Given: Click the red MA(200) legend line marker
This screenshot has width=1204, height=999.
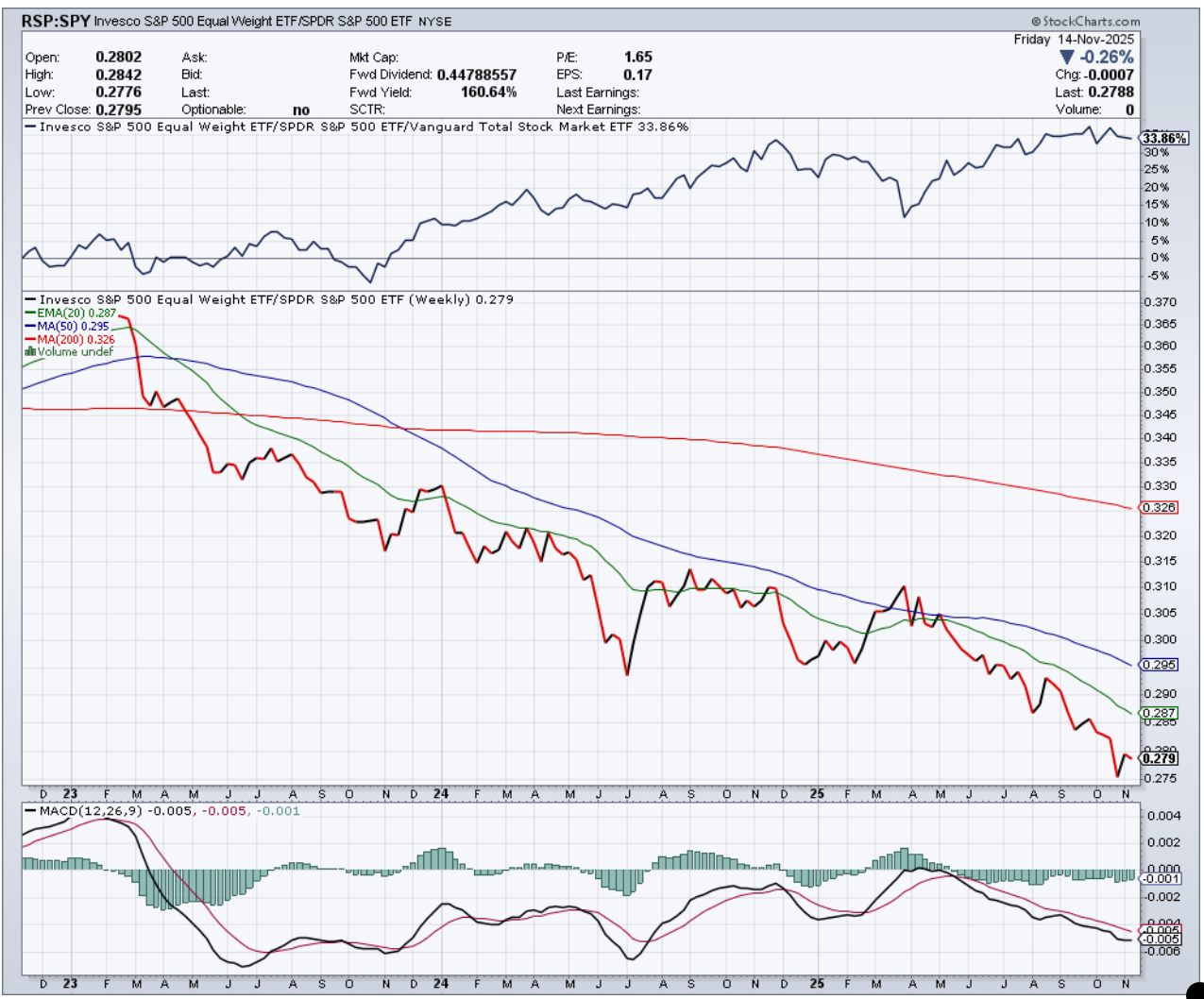Looking at the screenshot, I should pyautogui.click(x=30, y=339).
